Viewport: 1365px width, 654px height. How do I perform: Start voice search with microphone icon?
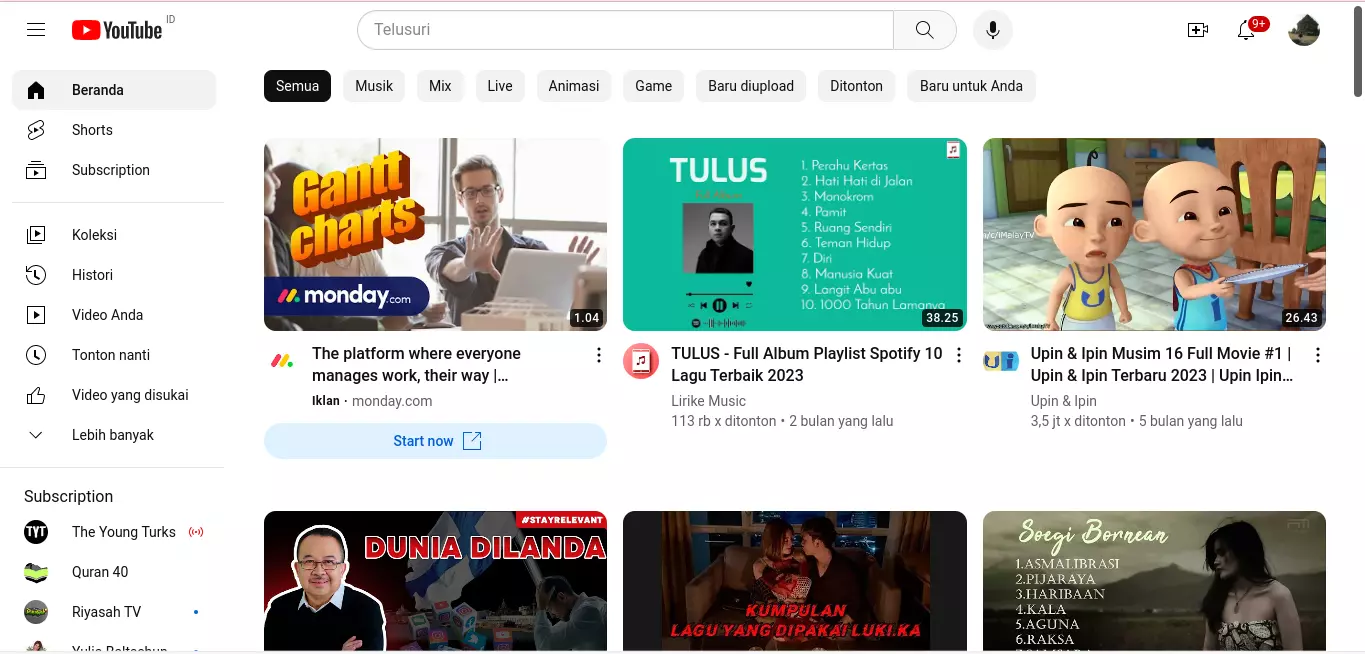click(x=992, y=30)
